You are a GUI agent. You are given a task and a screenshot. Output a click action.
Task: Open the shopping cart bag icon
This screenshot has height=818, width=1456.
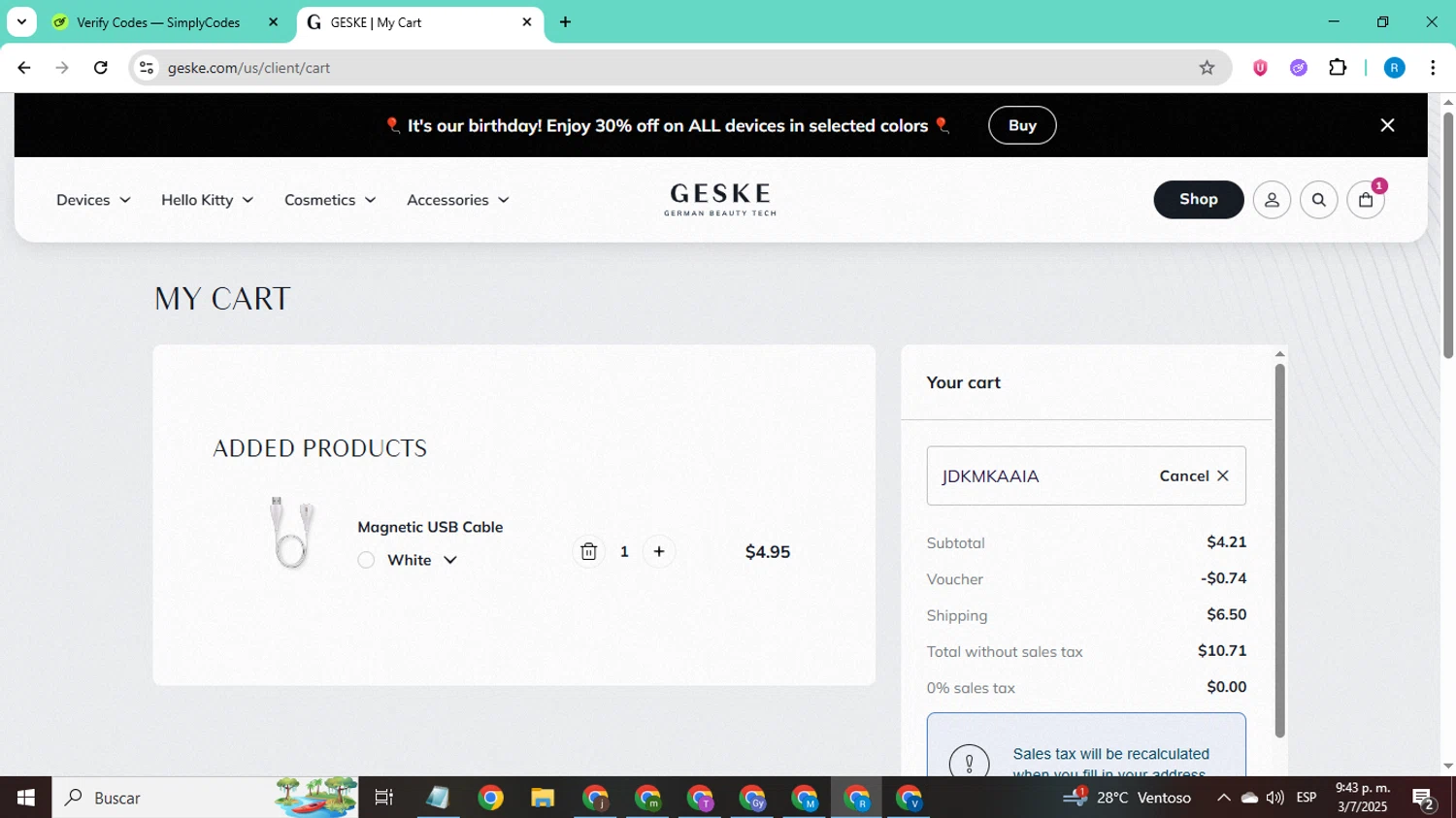tap(1366, 200)
